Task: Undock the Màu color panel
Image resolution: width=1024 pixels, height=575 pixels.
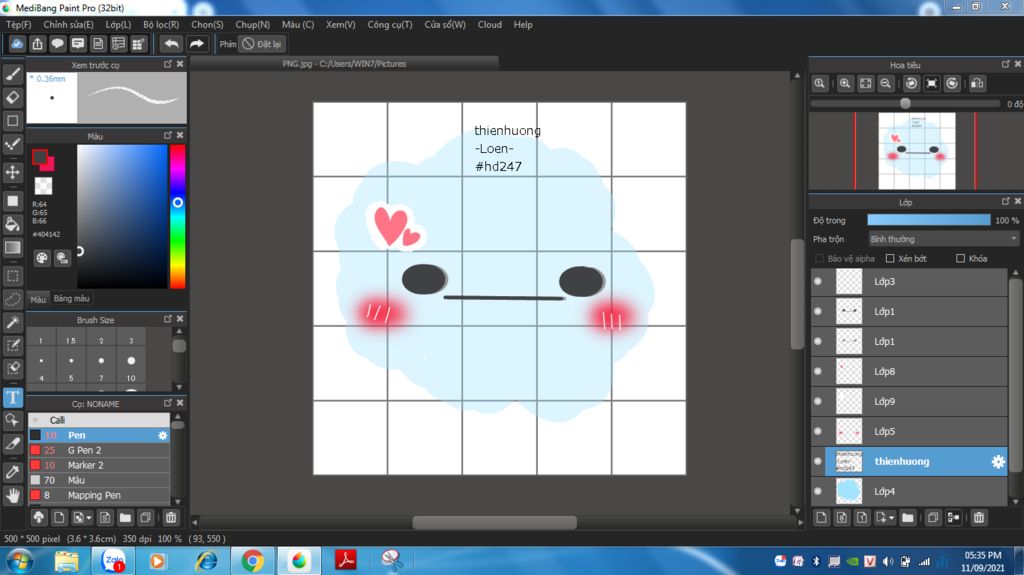Action: click(x=168, y=135)
